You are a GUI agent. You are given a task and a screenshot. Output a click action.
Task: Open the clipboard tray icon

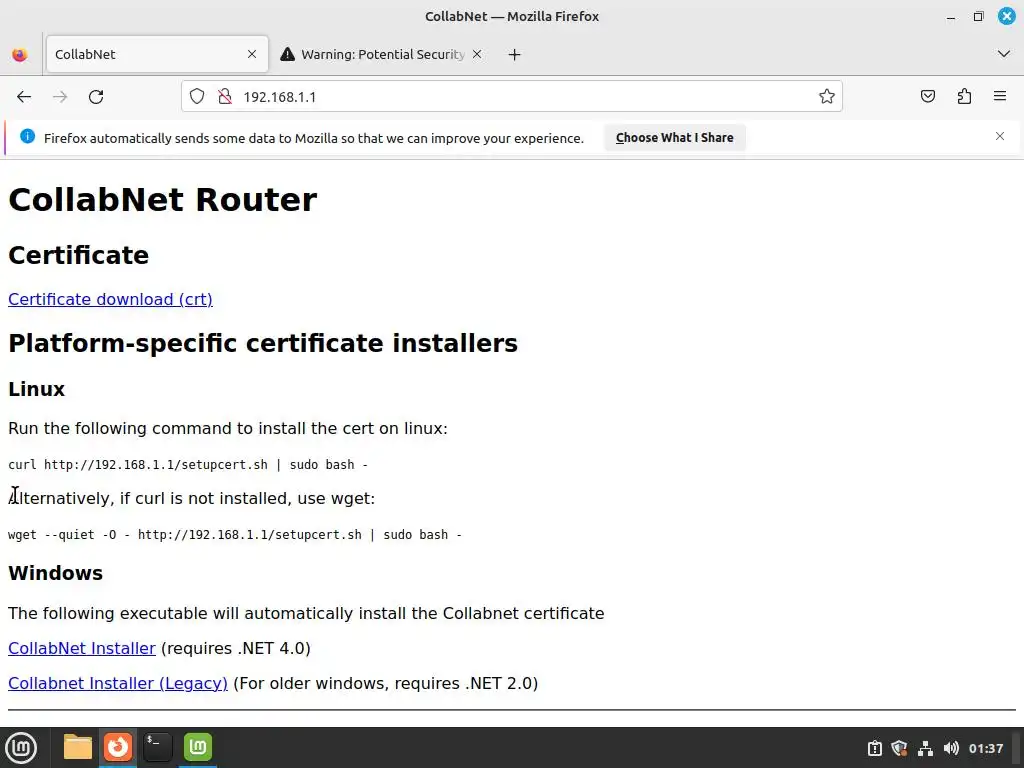875,748
